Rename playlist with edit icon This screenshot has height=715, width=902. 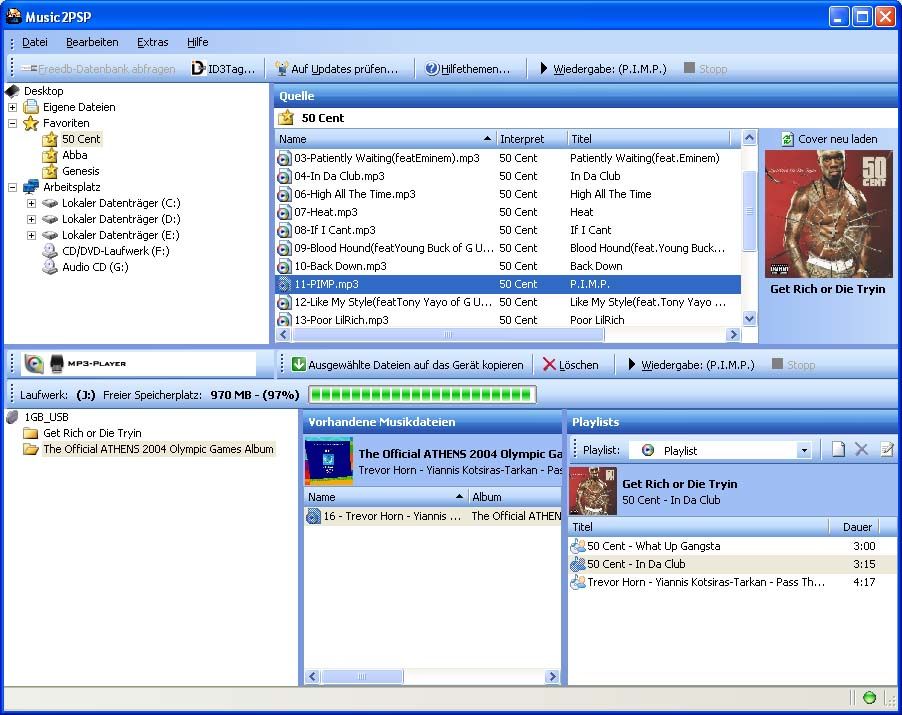886,450
